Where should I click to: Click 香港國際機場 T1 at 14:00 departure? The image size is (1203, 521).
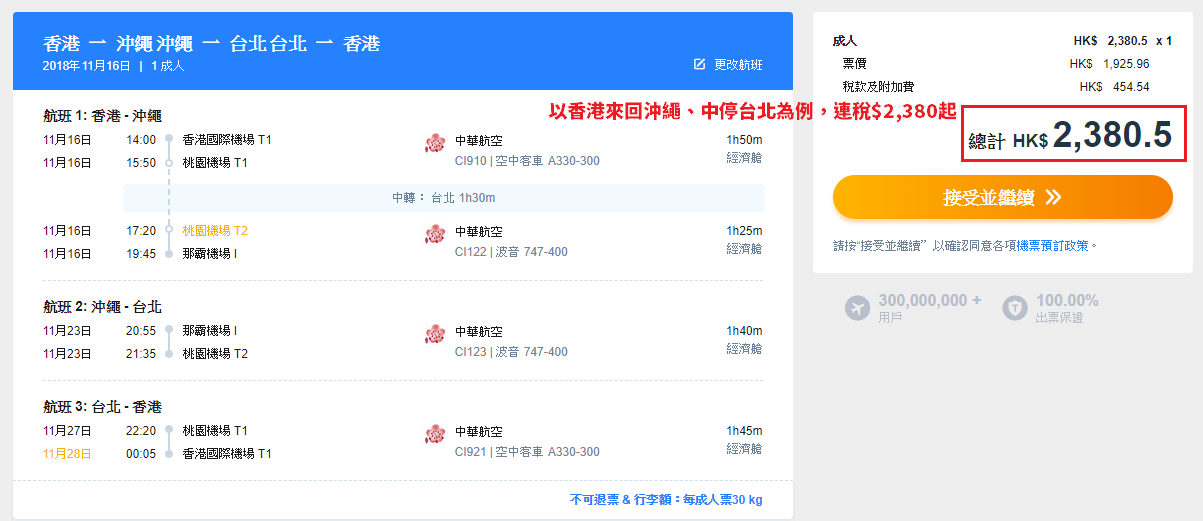pos(227,140)
